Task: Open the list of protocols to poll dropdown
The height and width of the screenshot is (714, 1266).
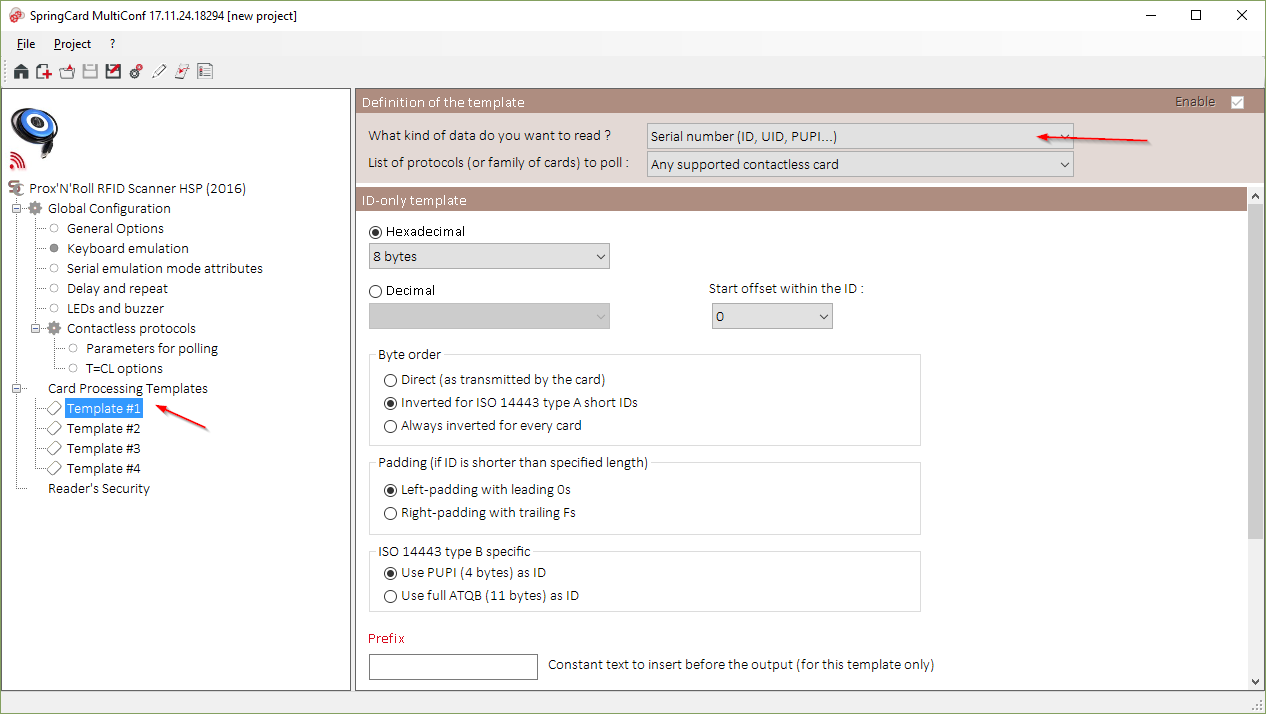Action: coord(860,164)
